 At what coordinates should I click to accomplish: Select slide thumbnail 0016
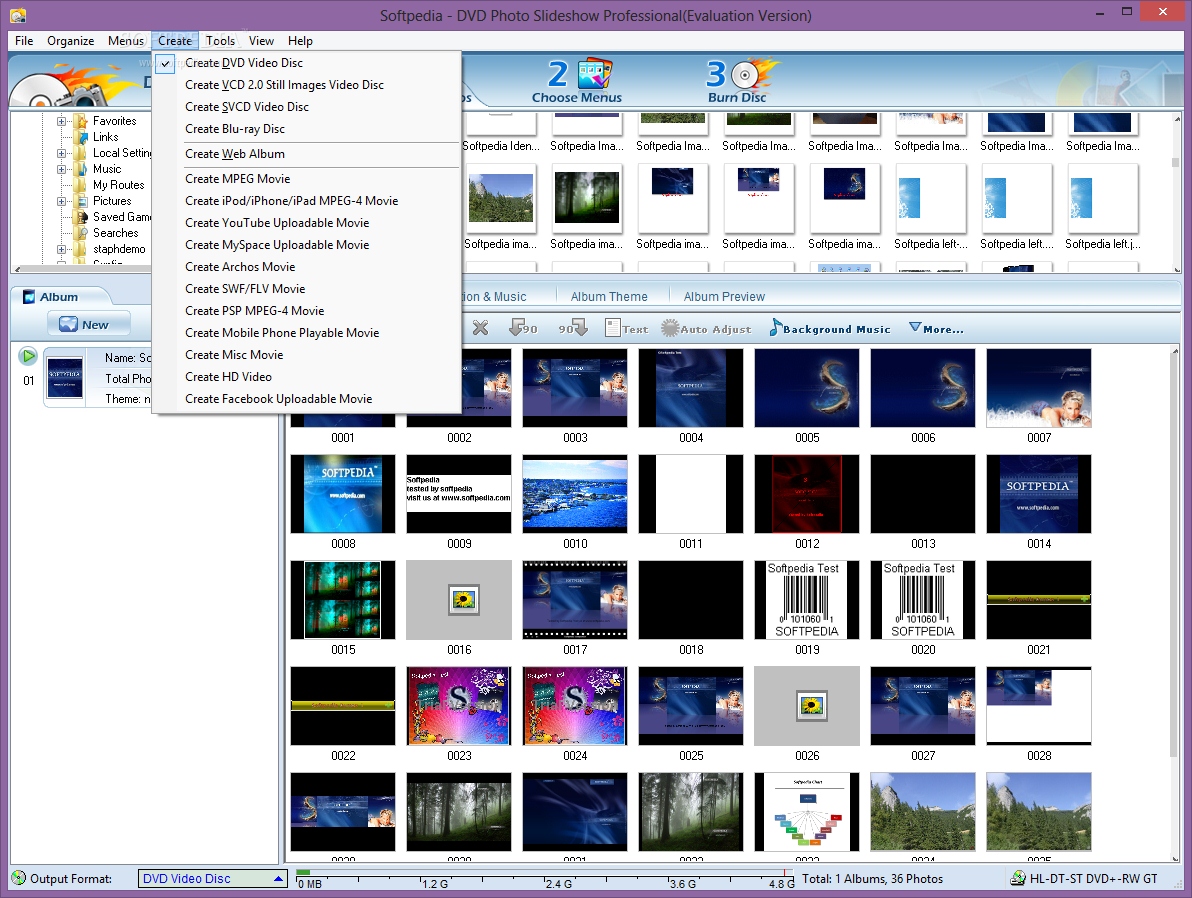pyautogui.click(x=459, y=600)
